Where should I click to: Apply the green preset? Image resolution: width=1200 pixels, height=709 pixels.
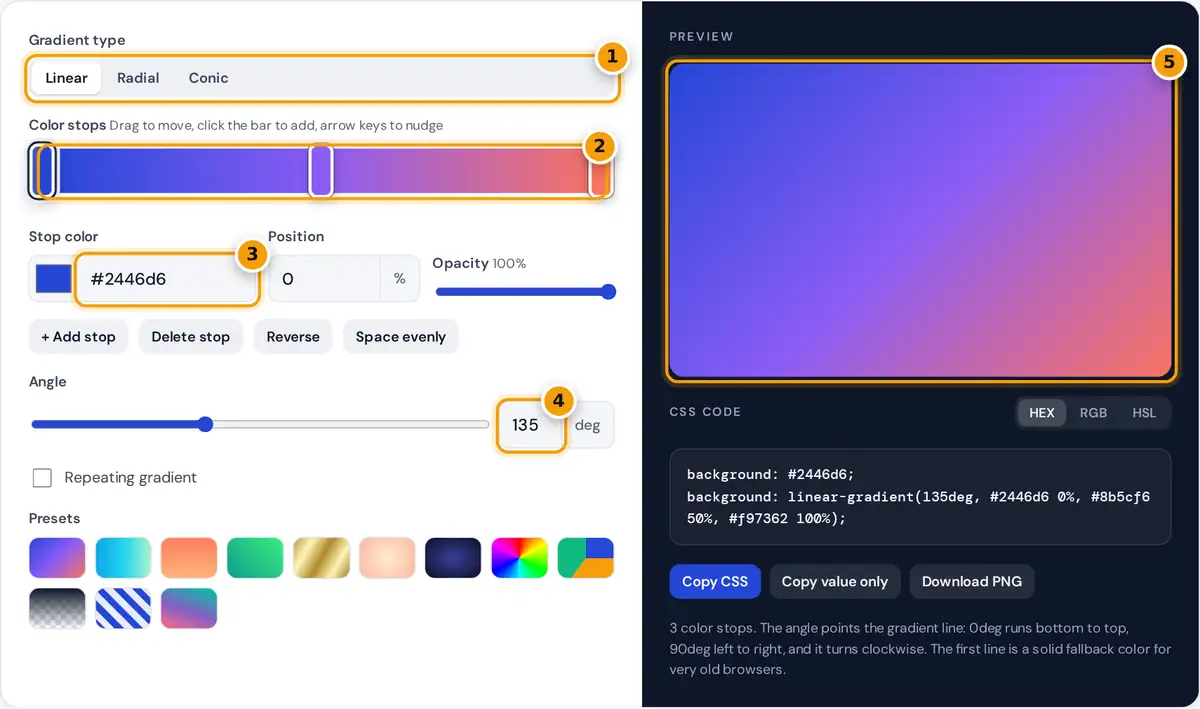(x=255, y=558)
